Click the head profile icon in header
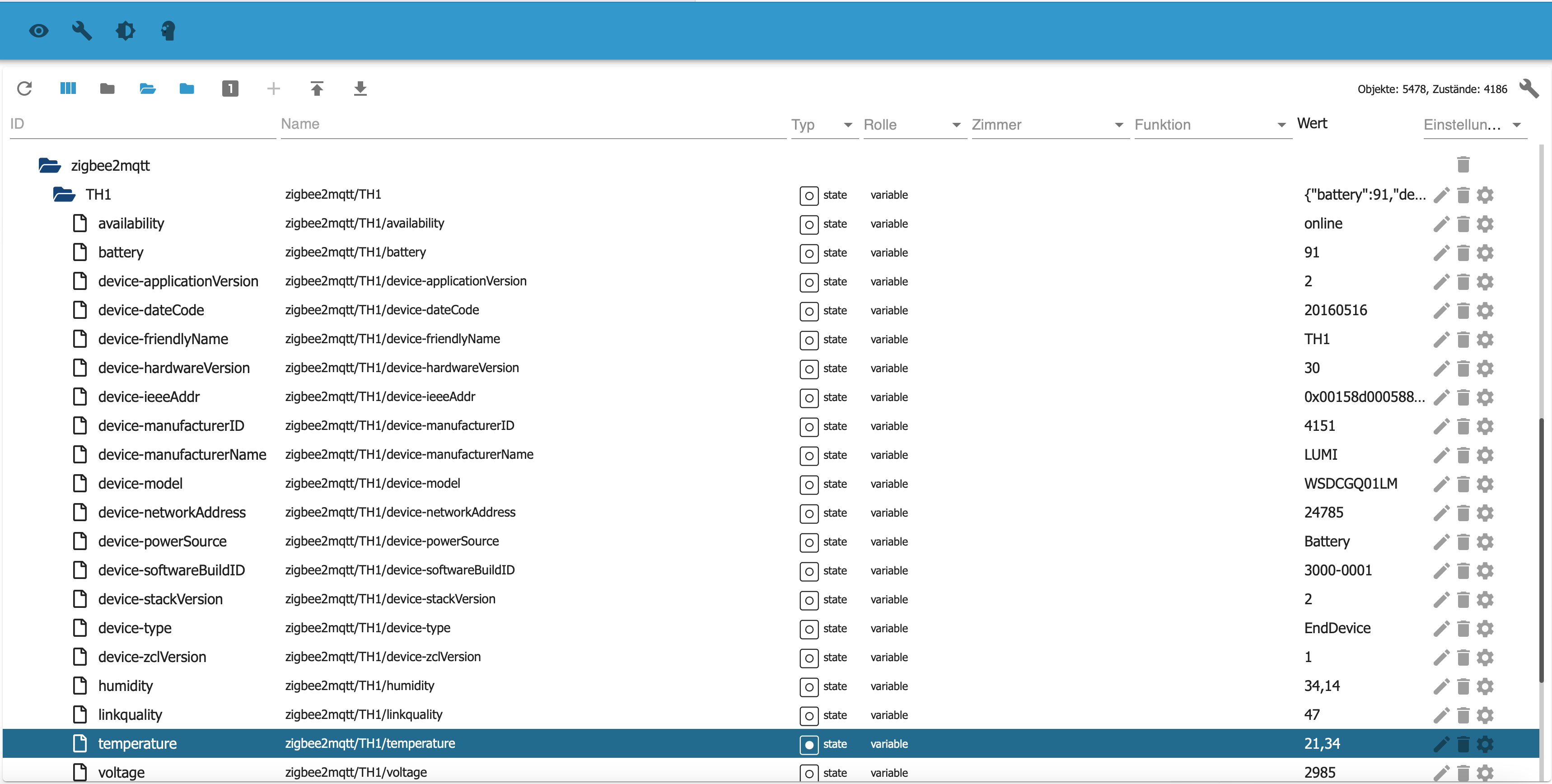Viewport: 1552px width, 784px height. [x=168, y=31]
